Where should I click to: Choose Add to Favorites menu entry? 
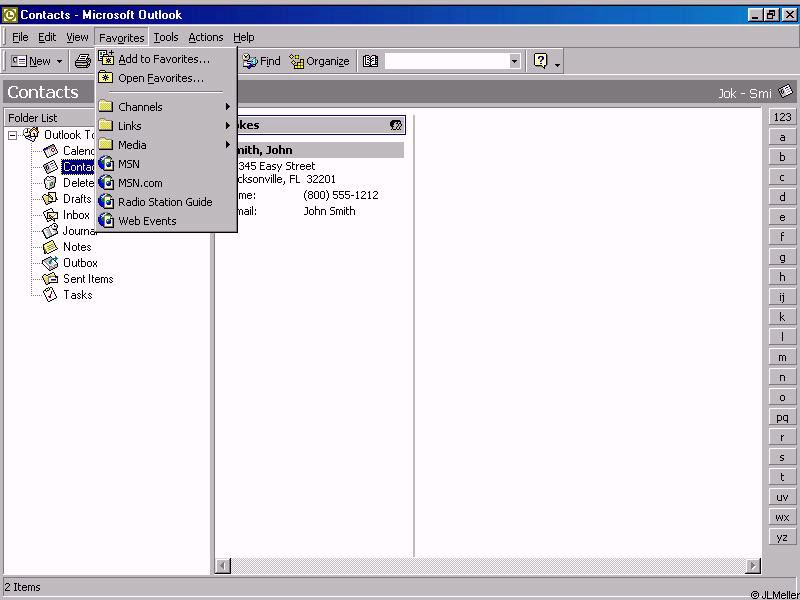pyautogui.click(x=166, y=59)
